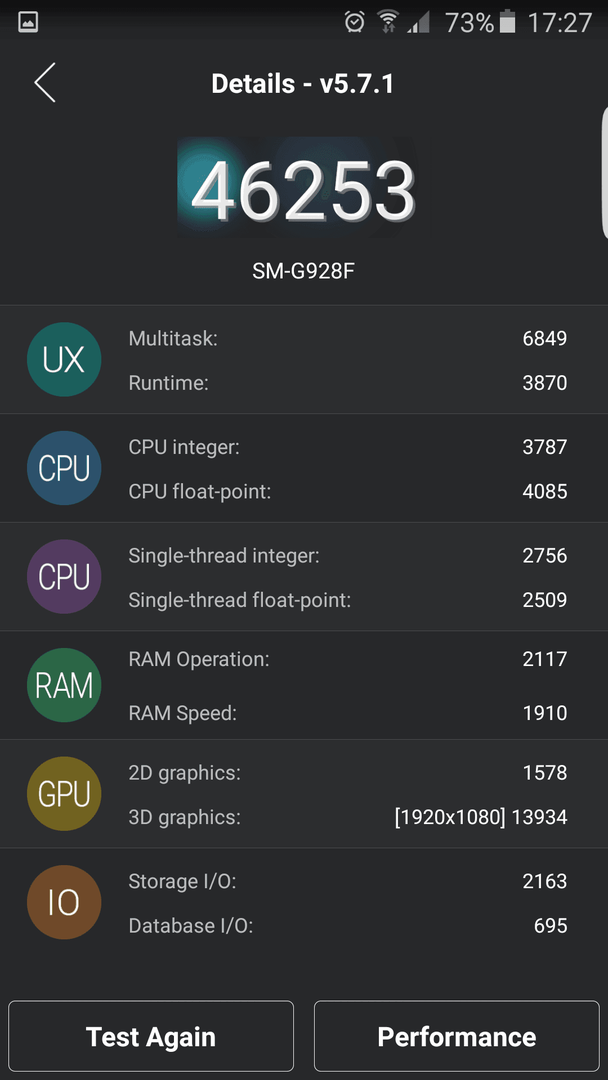Tap the alarm clock status icon
608x1080 pixels.
pyautogui.click(x=355, y=23)
